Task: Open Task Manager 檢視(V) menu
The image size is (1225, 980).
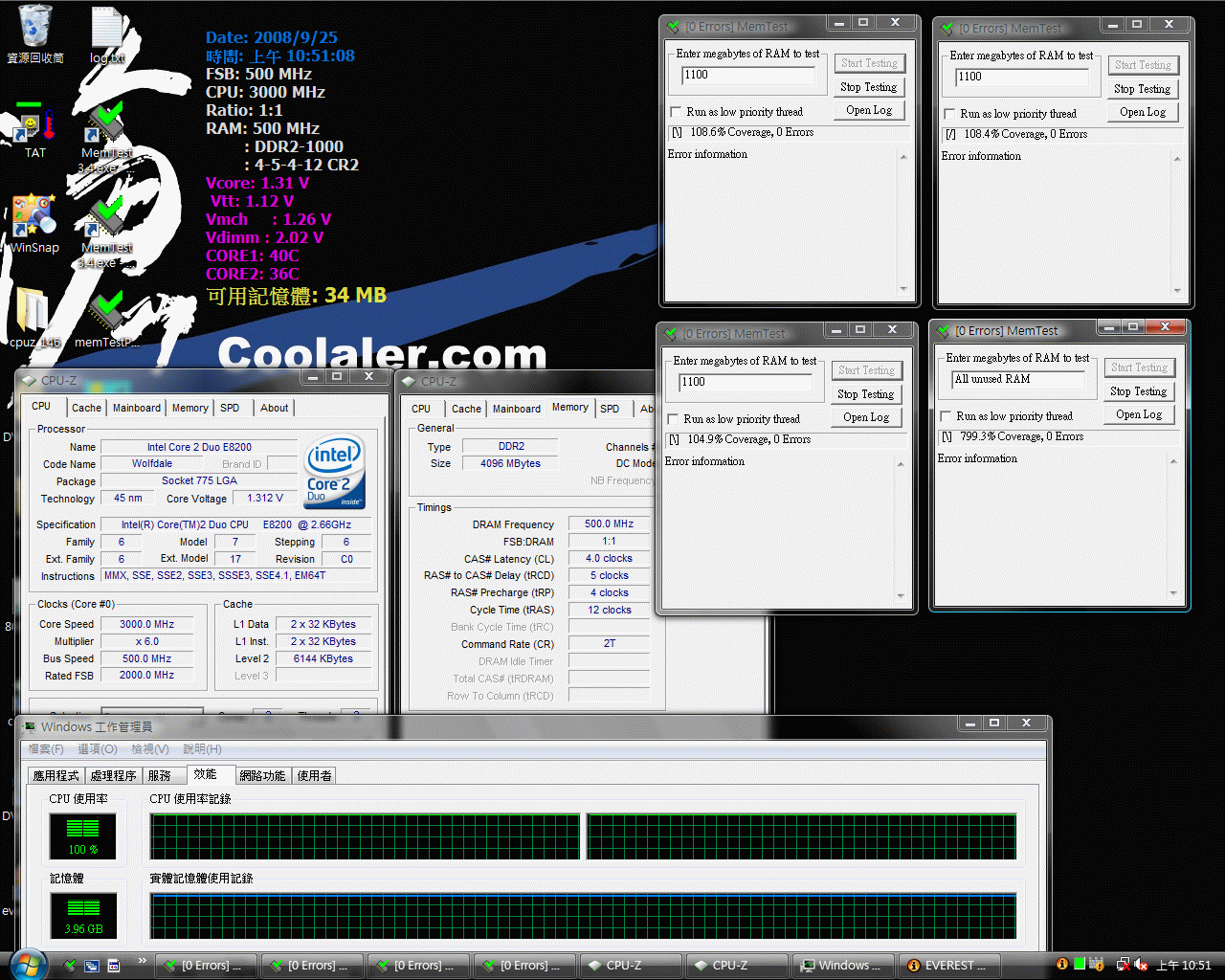Action: click(x=150, y=749)
